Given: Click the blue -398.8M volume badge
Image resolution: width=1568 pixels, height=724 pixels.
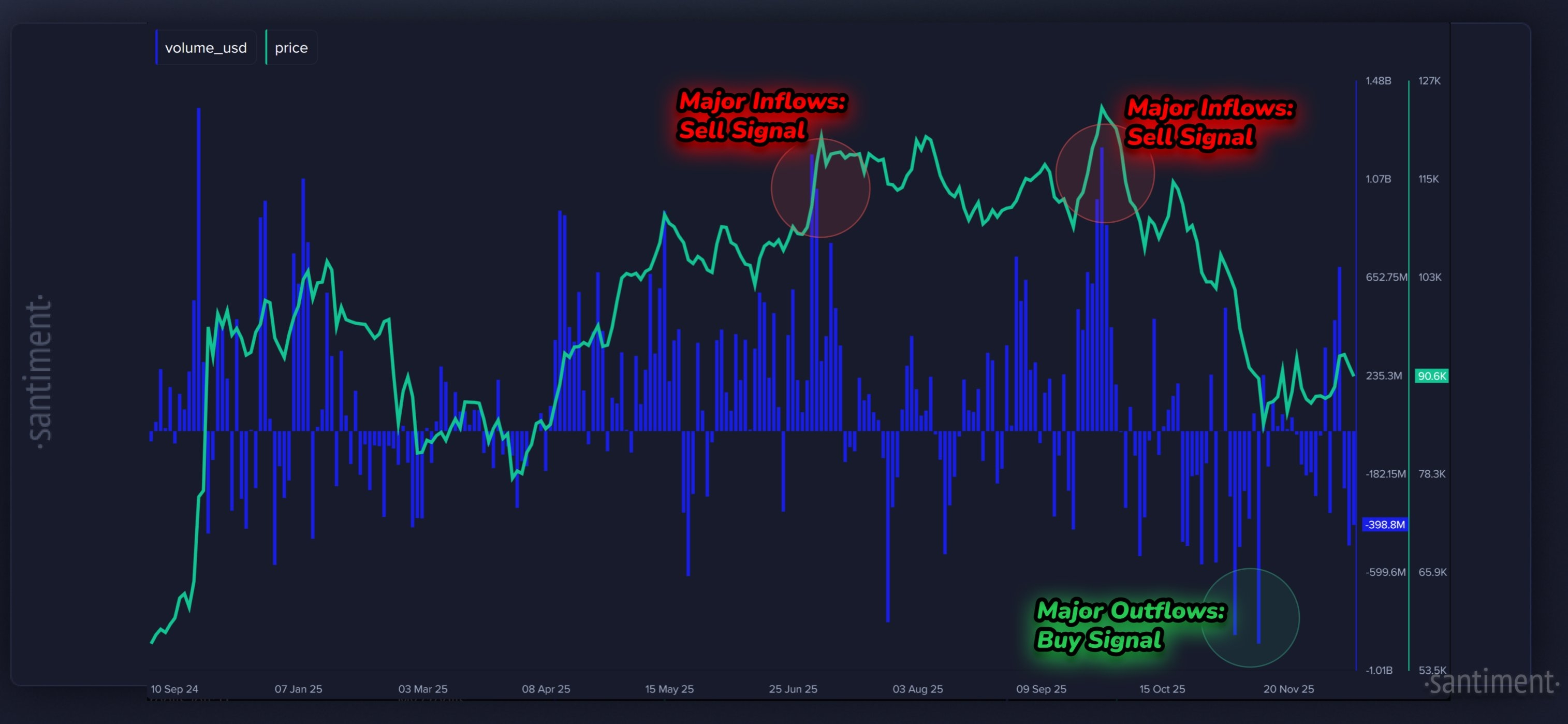Looking at the screenshot, I should 1385,524.
